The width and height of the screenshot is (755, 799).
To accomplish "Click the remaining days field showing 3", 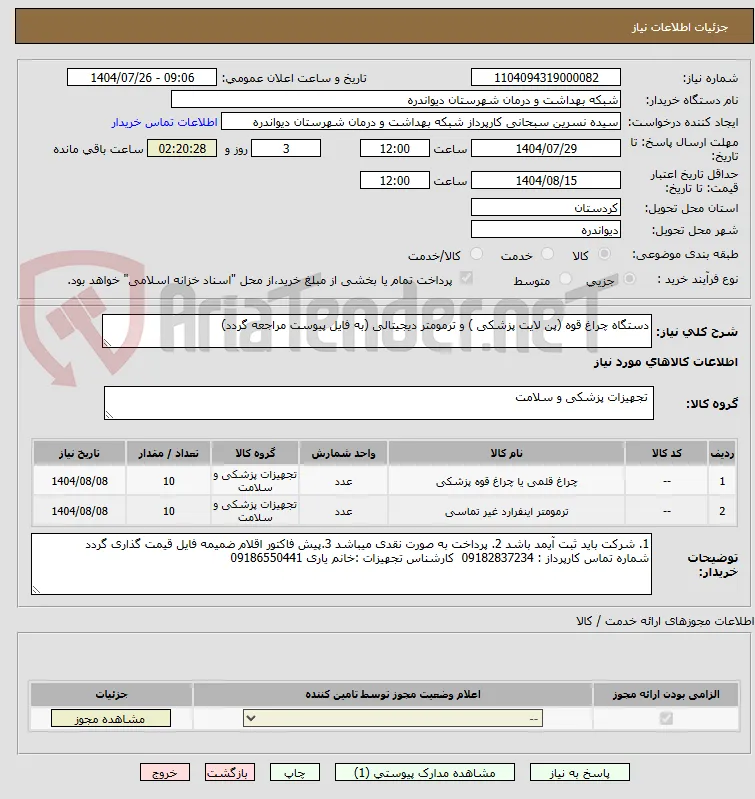I will point(286,148).
